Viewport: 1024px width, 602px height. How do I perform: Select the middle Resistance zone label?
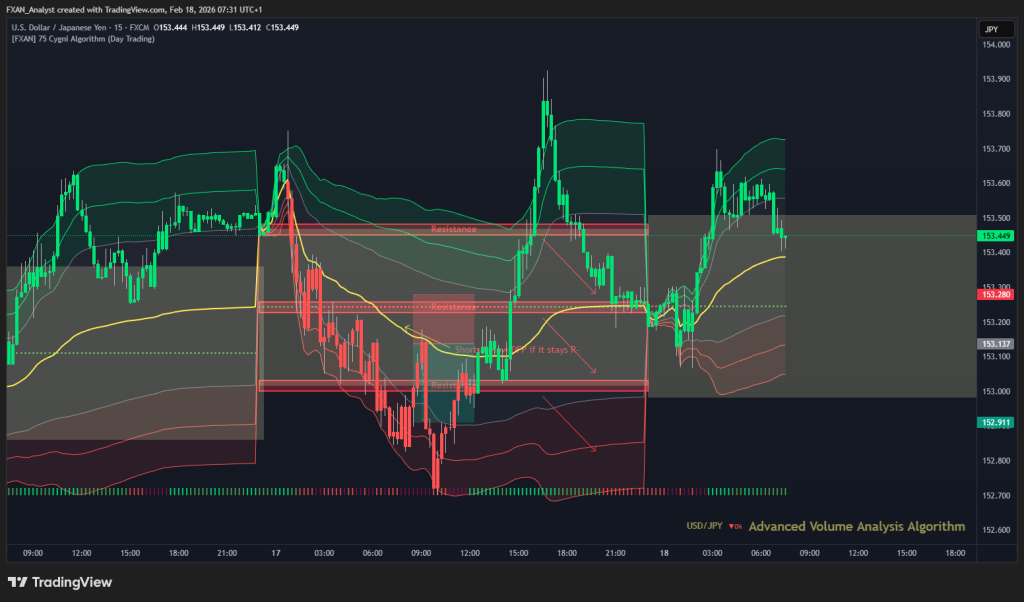(453, 307)
